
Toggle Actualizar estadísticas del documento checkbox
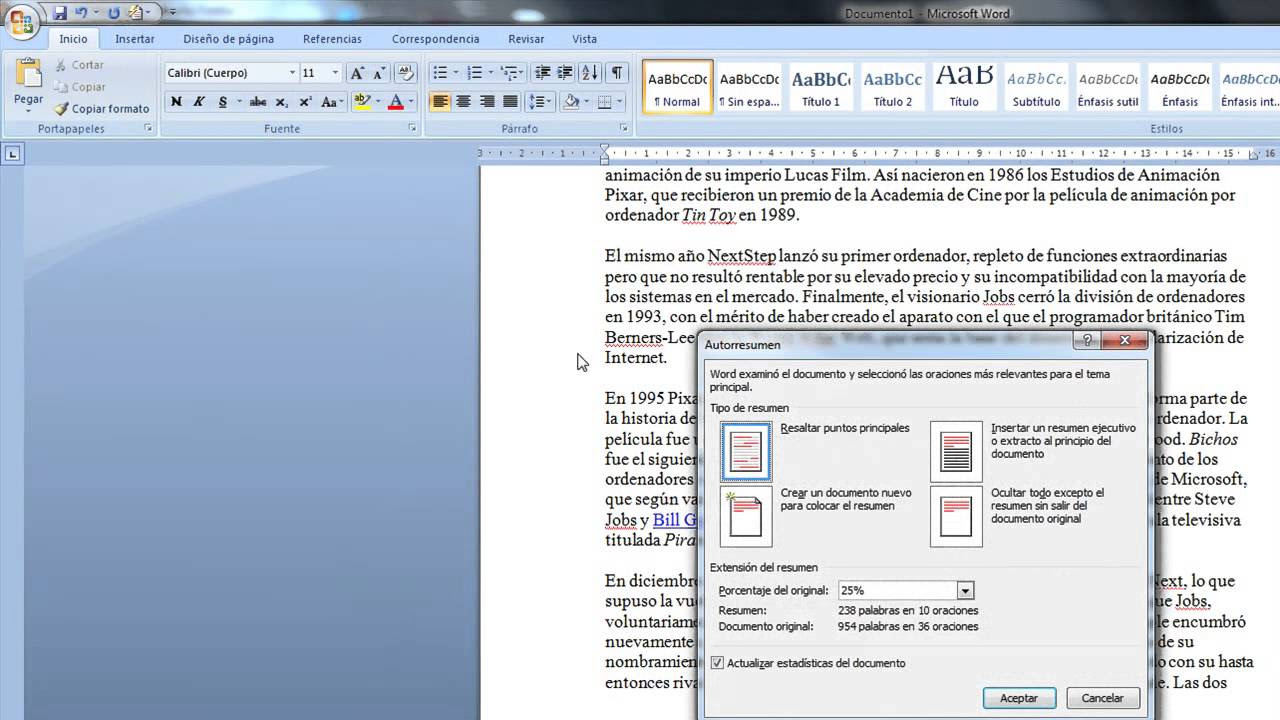[717, 663]
